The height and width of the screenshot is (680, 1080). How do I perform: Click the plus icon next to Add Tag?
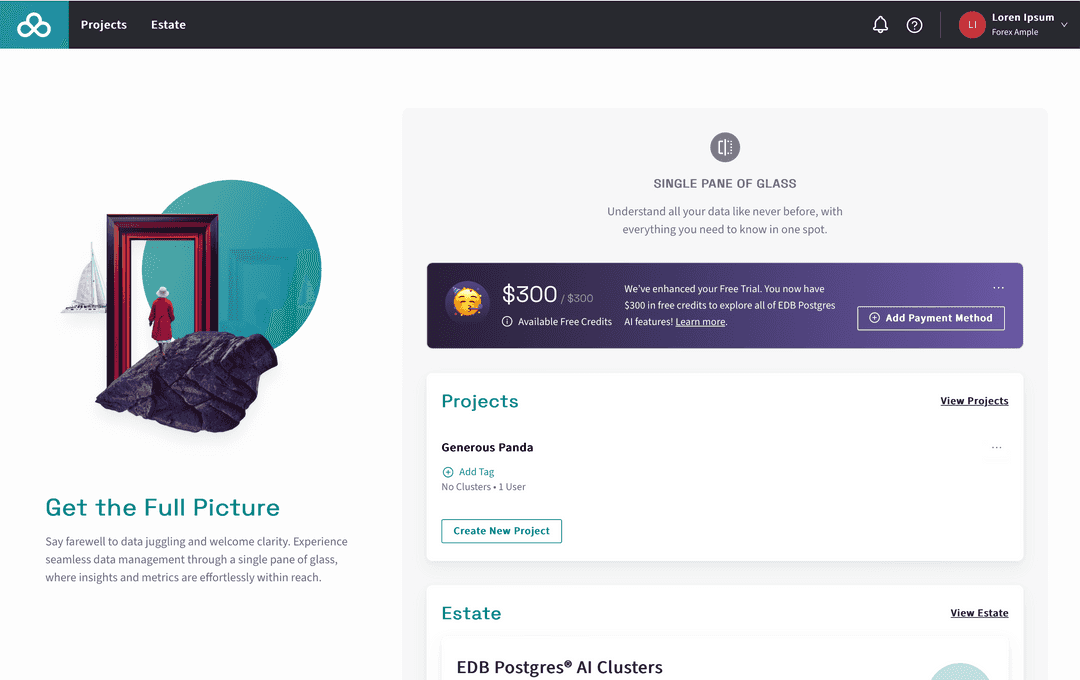click(448, 472)
